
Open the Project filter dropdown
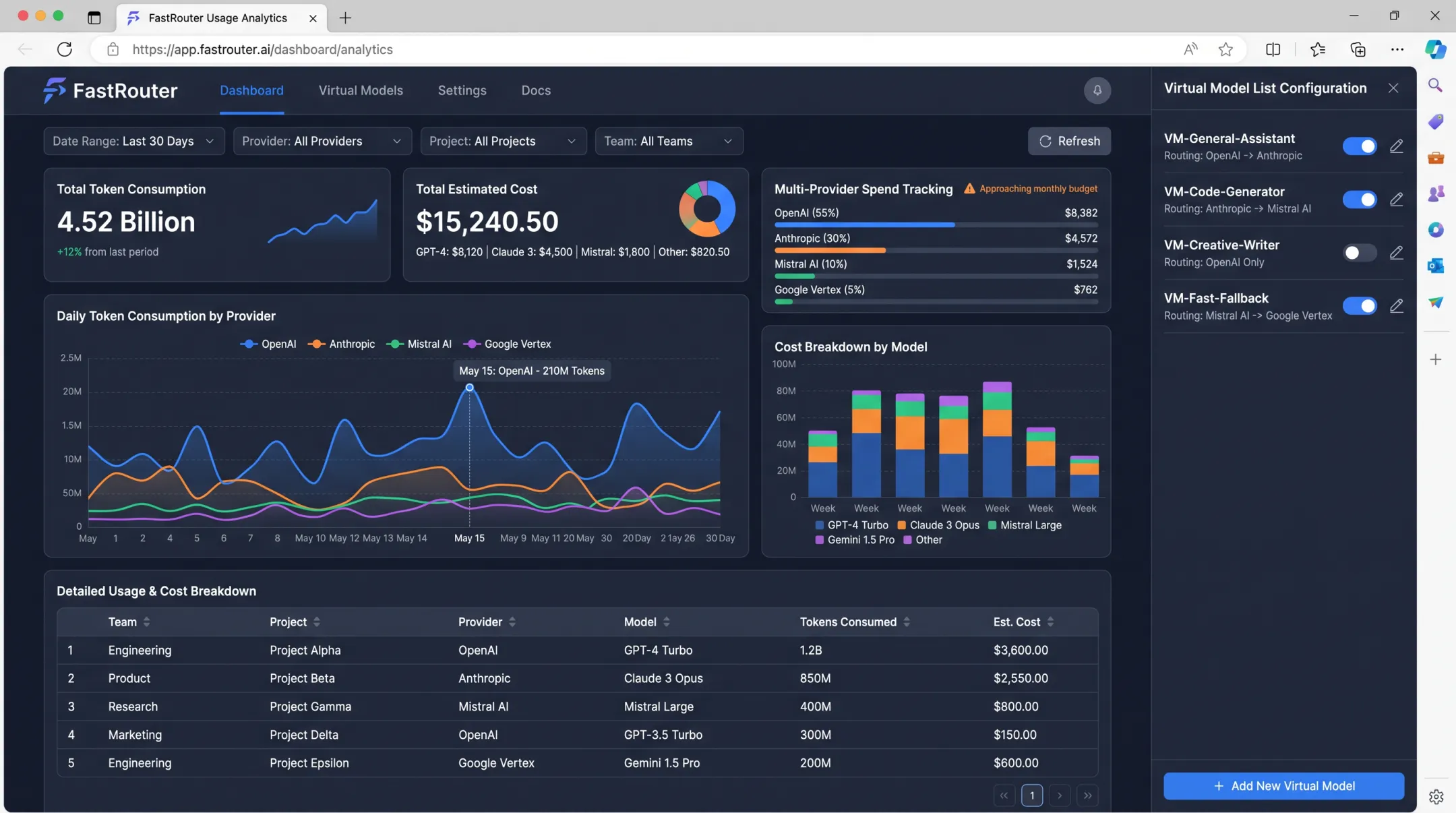503,141
